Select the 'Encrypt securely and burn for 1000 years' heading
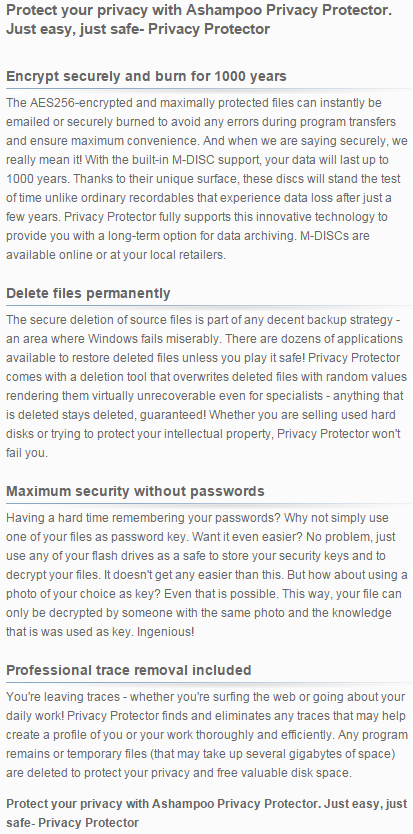 (x=146, y=76)
